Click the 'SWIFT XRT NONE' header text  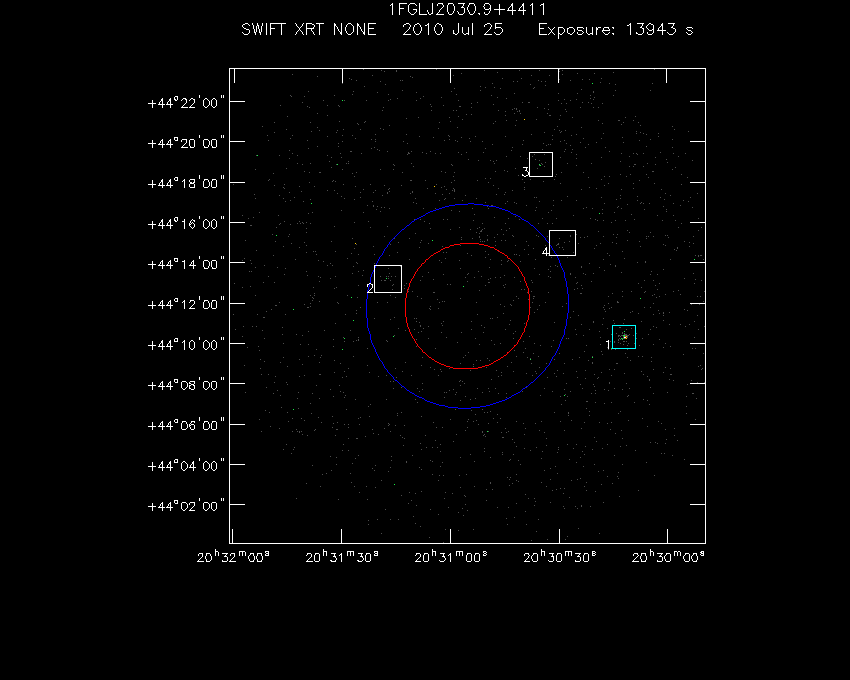coord(309,29)
